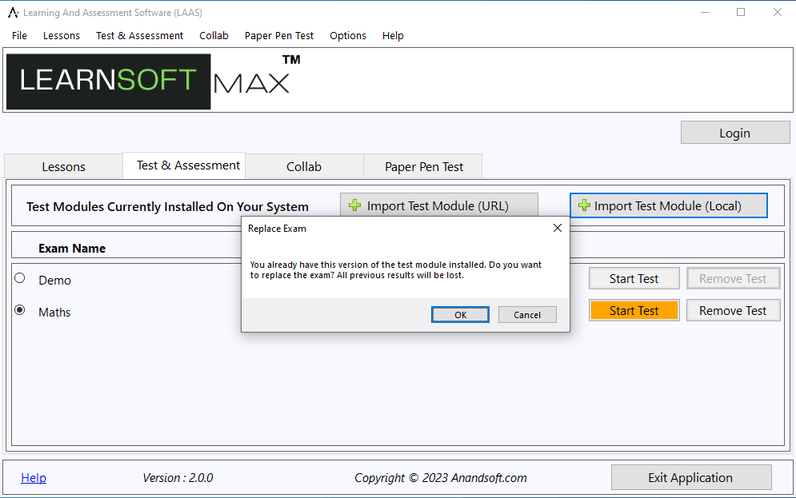Viewport: 796px width, 498px height.
Task: Click the green plus icon on Import URL
Action: [355, 206]
